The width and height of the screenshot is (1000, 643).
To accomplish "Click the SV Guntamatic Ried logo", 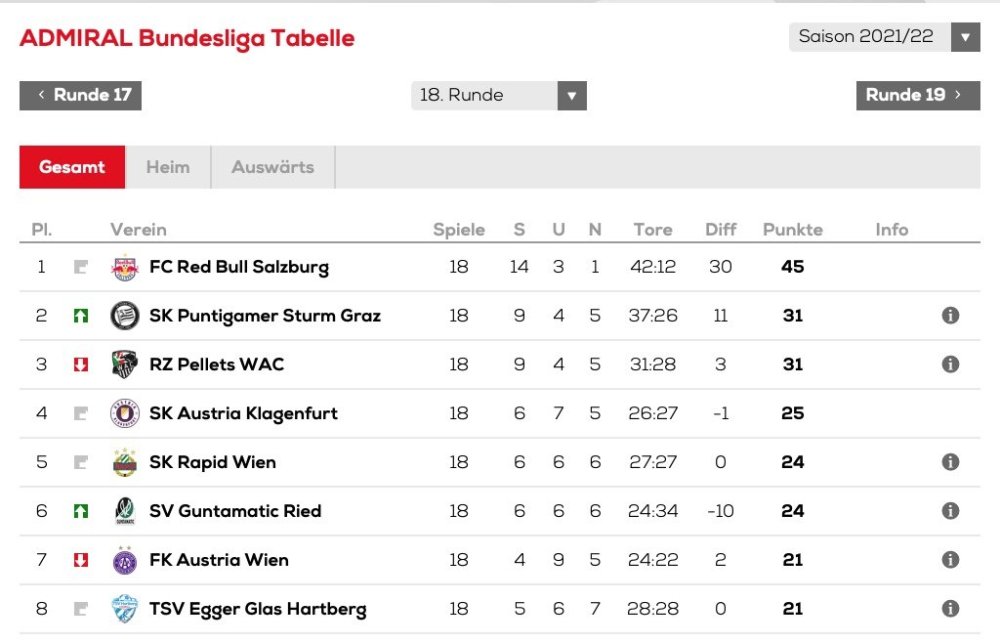I will click(x=124, y=511).
